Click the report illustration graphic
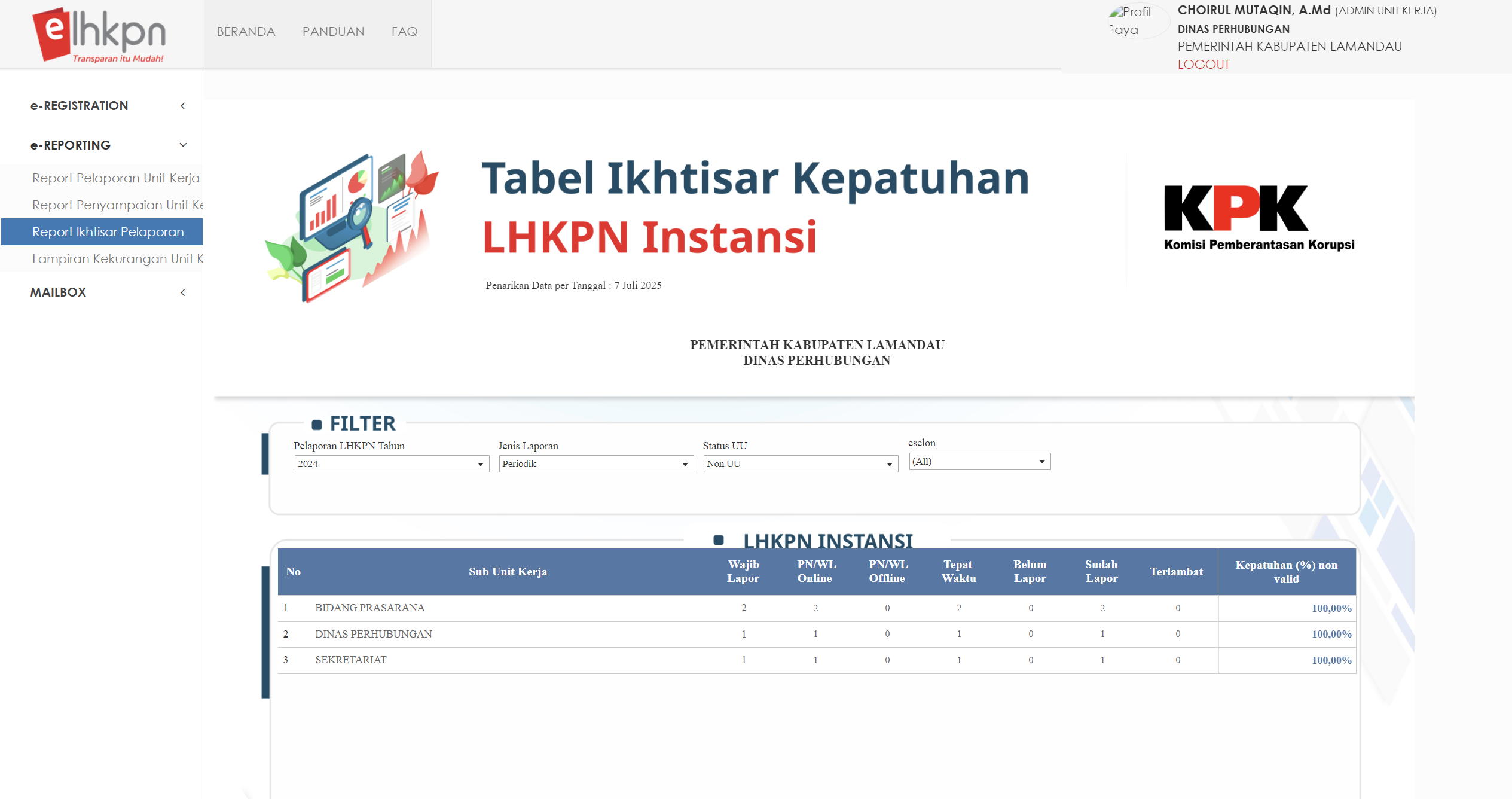 [353, 226]
